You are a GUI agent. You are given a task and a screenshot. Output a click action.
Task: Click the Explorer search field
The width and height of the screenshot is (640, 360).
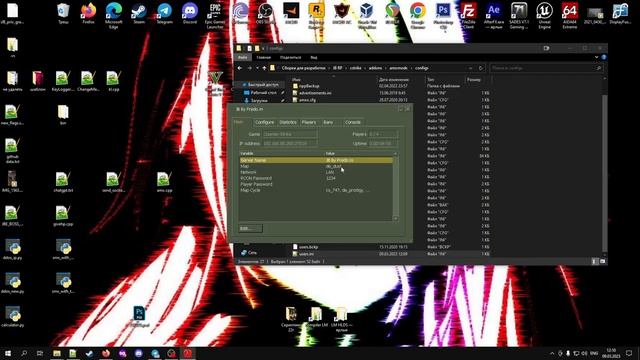click(x=546, y=68)
